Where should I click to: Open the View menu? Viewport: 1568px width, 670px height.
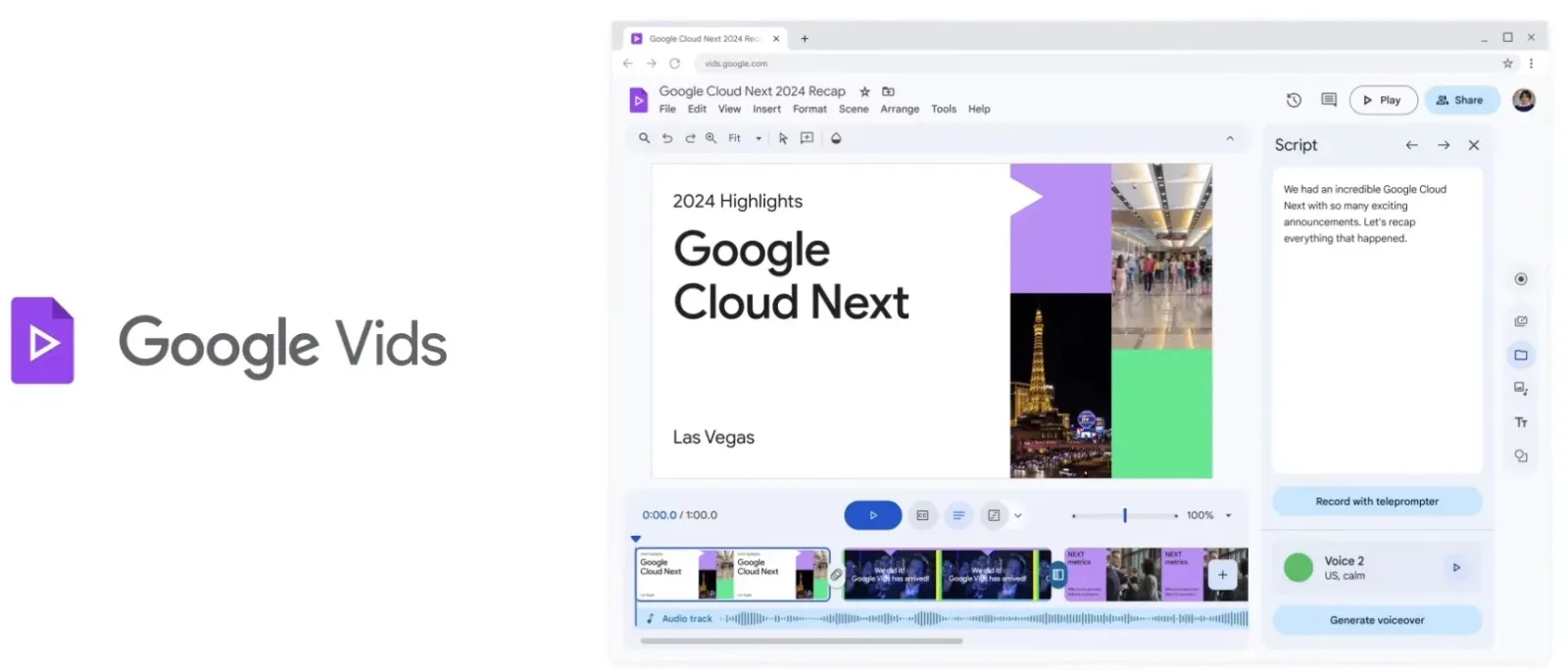pos(729,109)
